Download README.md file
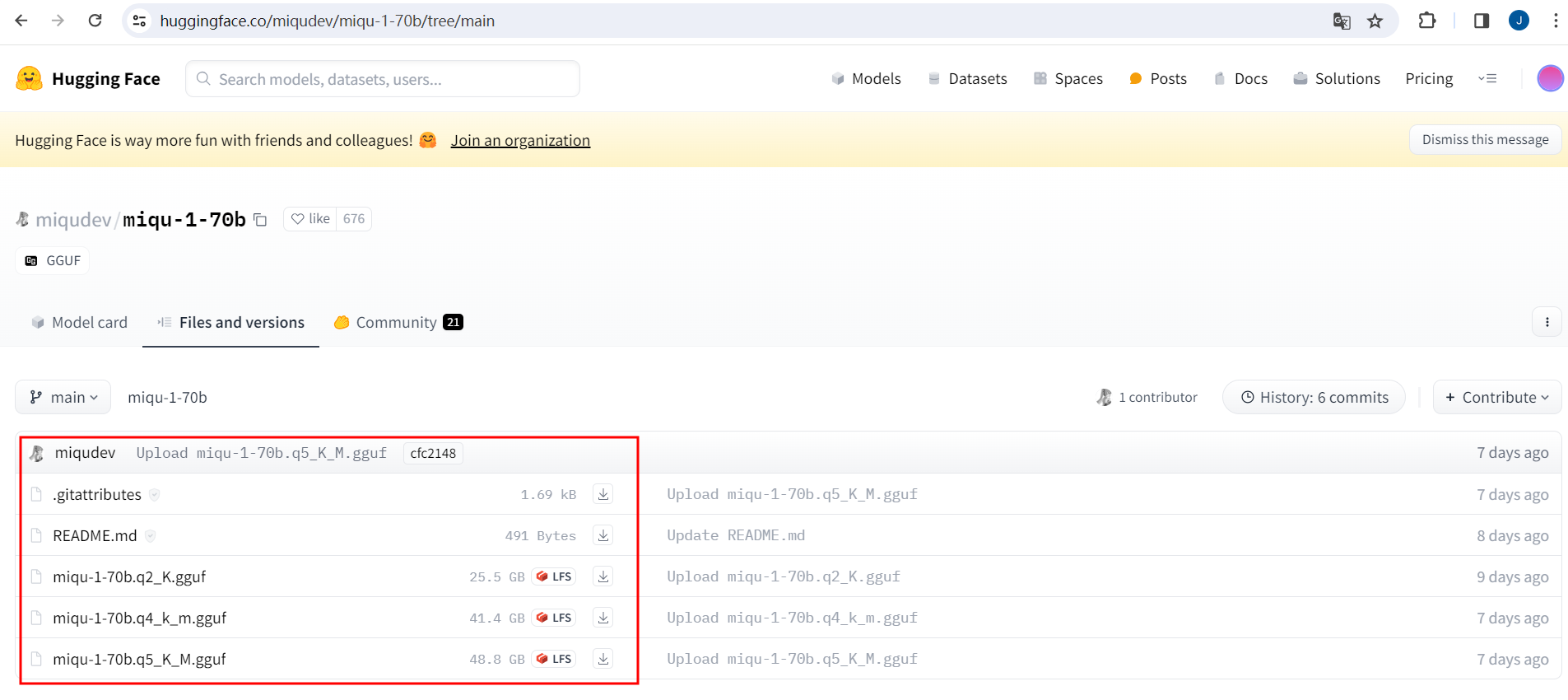 pyautogui.click(x=603, y=535)
